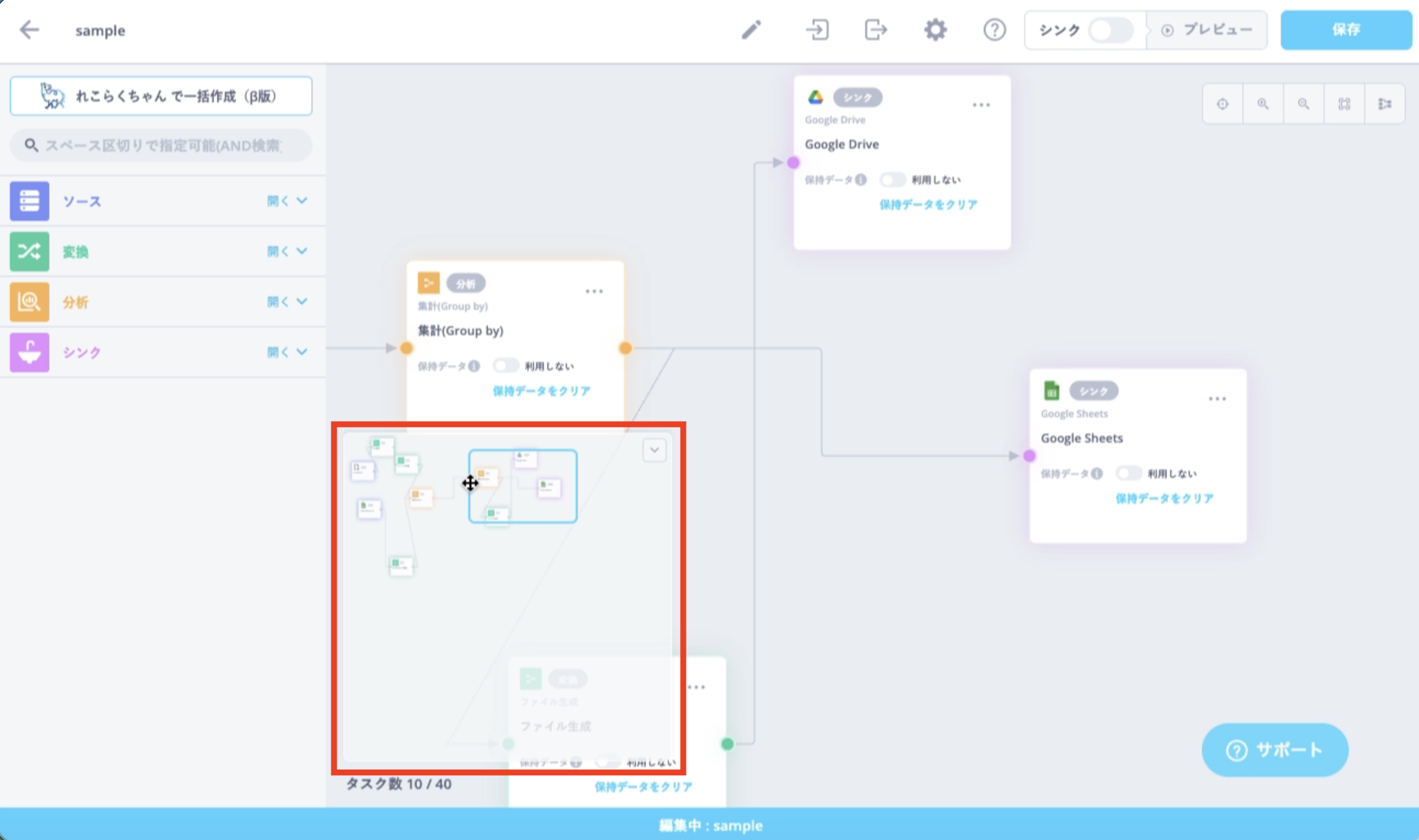
Task: Open the Google Sheets node three-dot menu
Action: 1217,399
